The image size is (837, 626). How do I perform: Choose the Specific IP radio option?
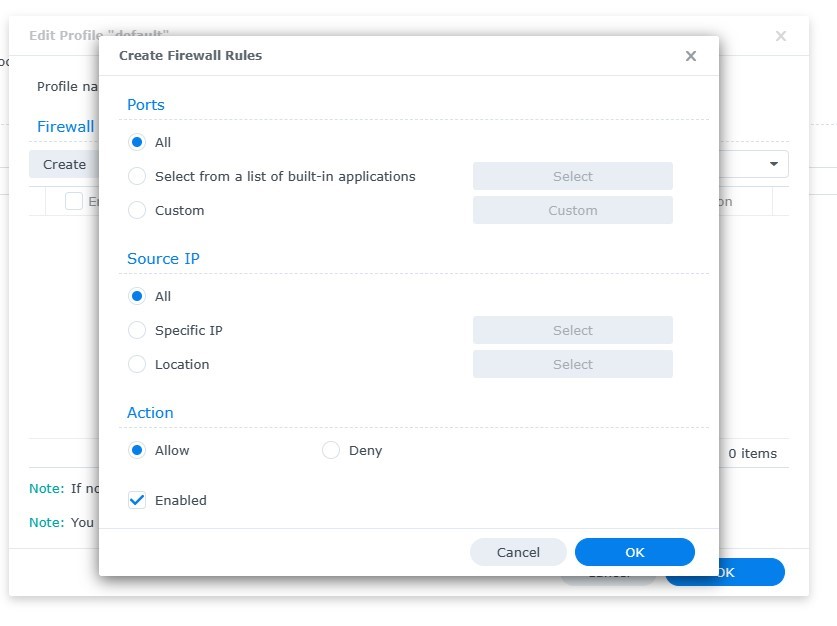pyautogui.click(x=137, y=330)
